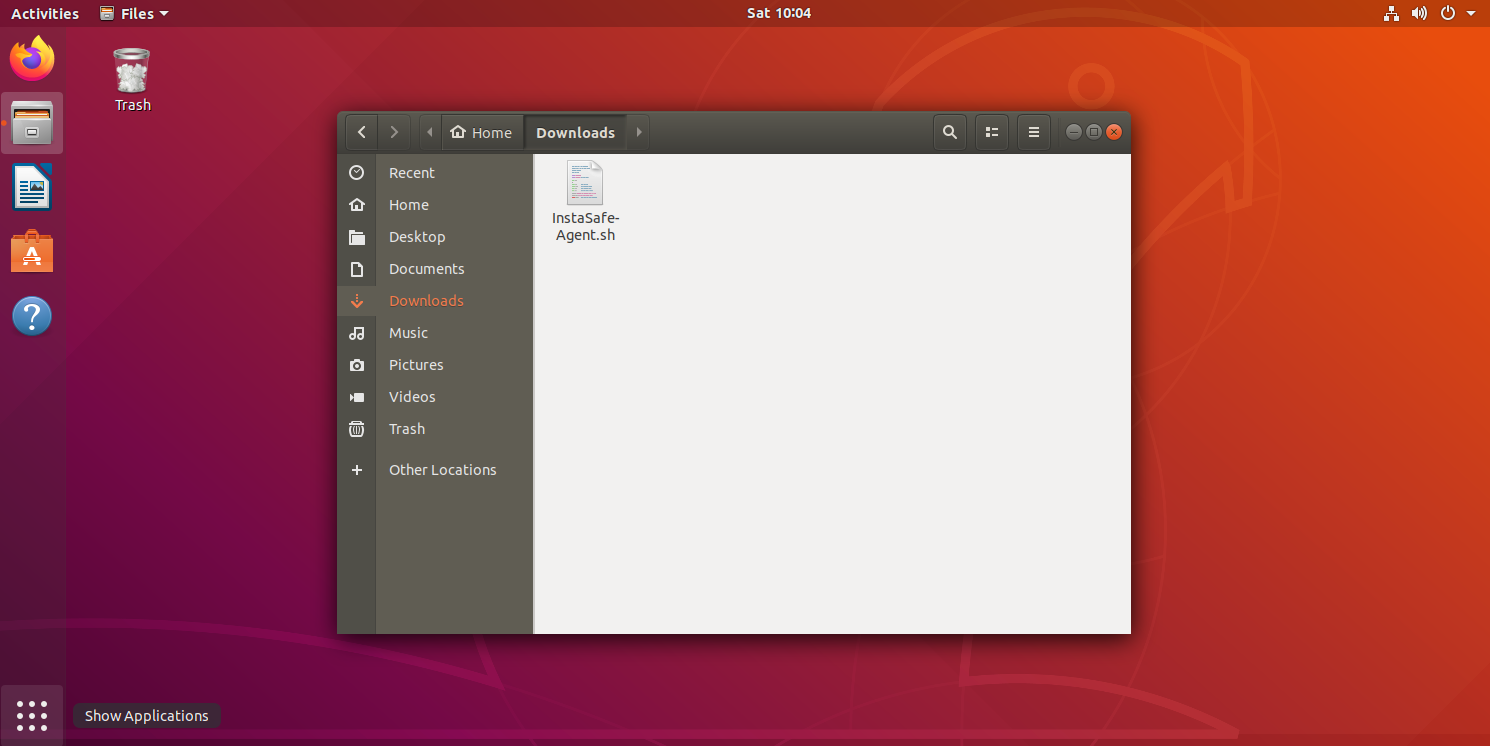Click the Show Applications grid button
This screenshot has height=746, width=1490.
click(x=32, y=716)
